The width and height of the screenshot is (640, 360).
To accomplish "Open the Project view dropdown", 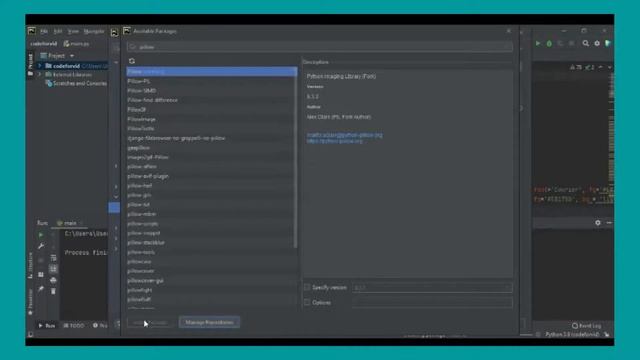I will [x=72, y=56].
